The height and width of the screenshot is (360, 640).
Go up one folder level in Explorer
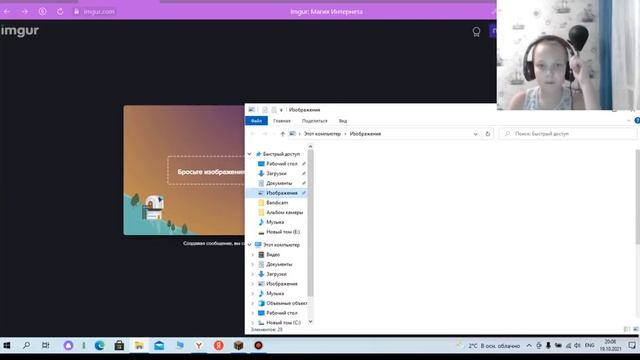click(x=282, y=134)
